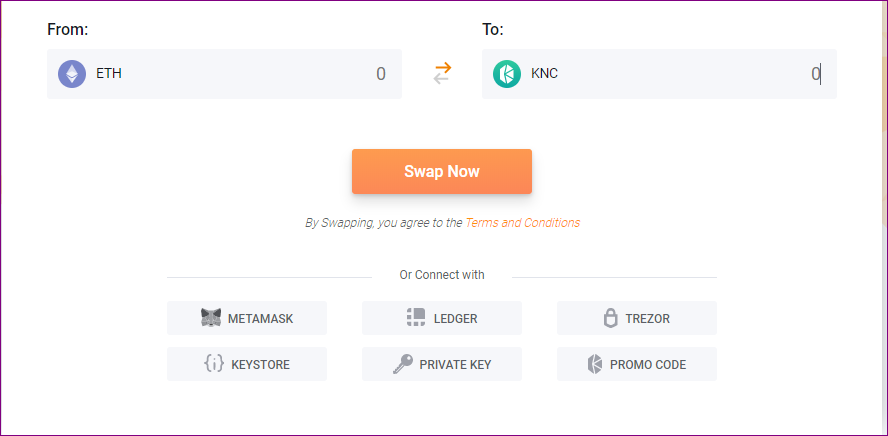Image resolution: width=888 pixels, height=436 pixels.
Task: Click the Ledger device icon
Action: [x=416, y=318]
